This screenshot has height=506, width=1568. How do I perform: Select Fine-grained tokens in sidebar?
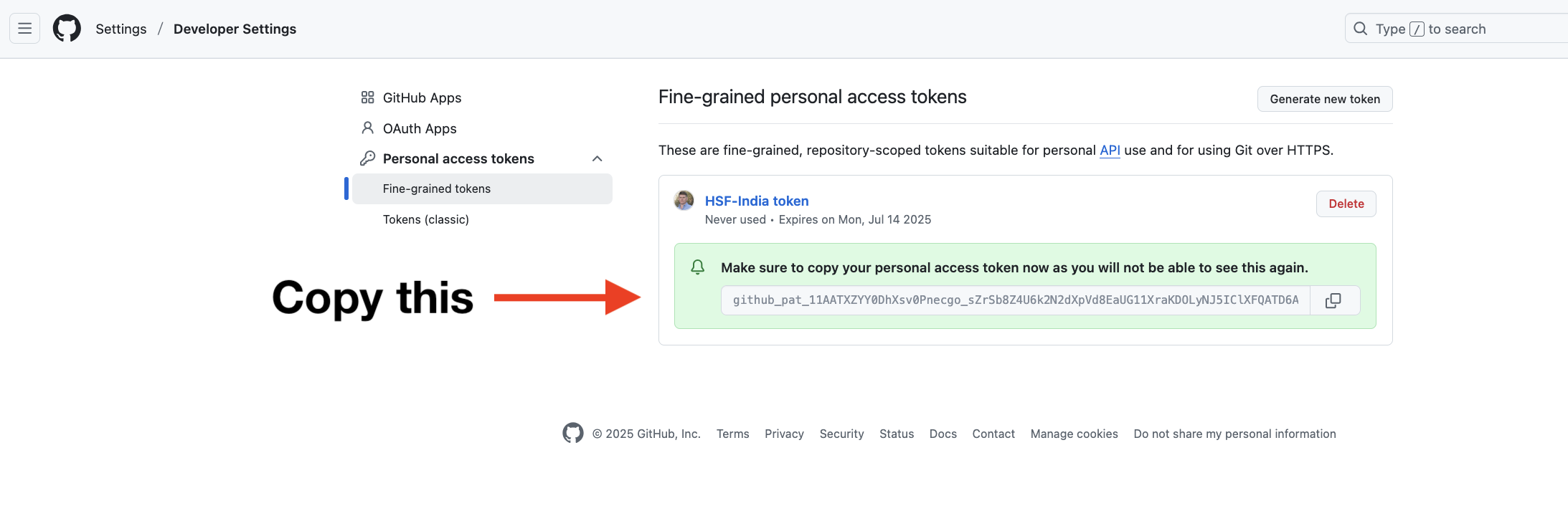coord(482,188)
